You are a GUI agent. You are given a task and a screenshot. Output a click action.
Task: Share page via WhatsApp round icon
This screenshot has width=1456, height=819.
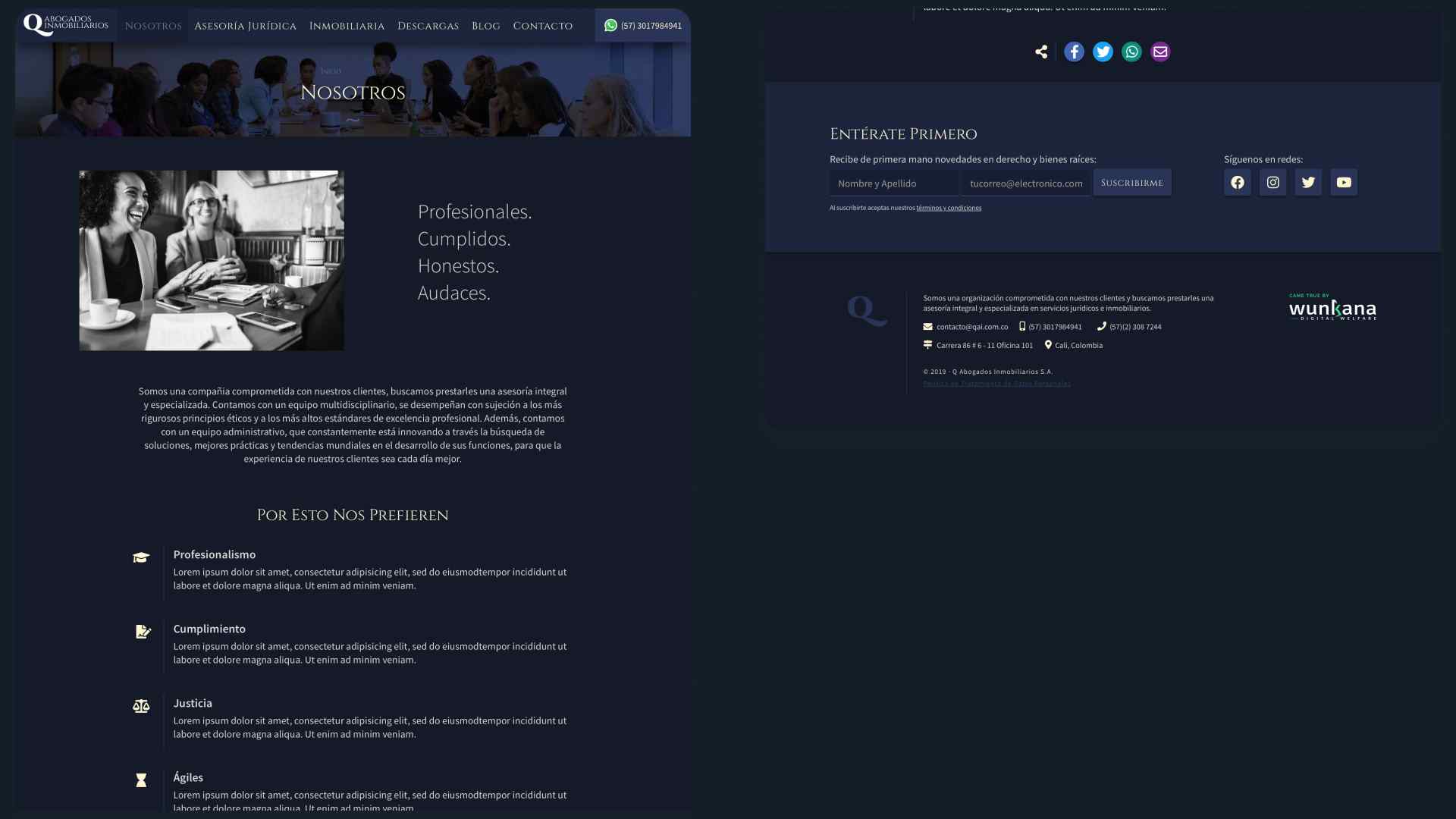[x=1131, y=52]
